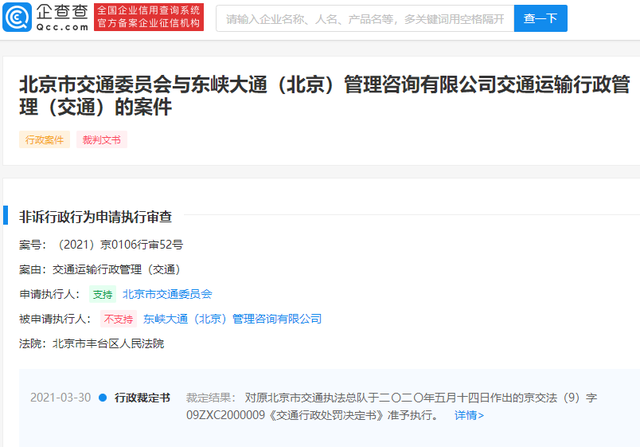Click the 全国企业信用查询系统 blue banner badge
Image resolution: width=640 pixels, height=447 pixels.
[x=148, y=11]
